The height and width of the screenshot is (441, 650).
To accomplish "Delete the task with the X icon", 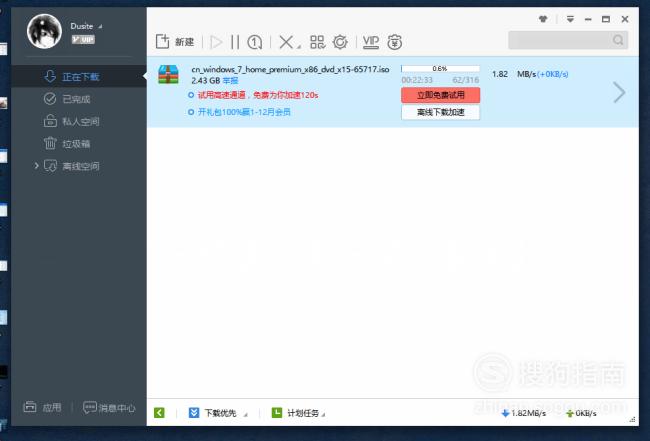I will coord(286,42).
